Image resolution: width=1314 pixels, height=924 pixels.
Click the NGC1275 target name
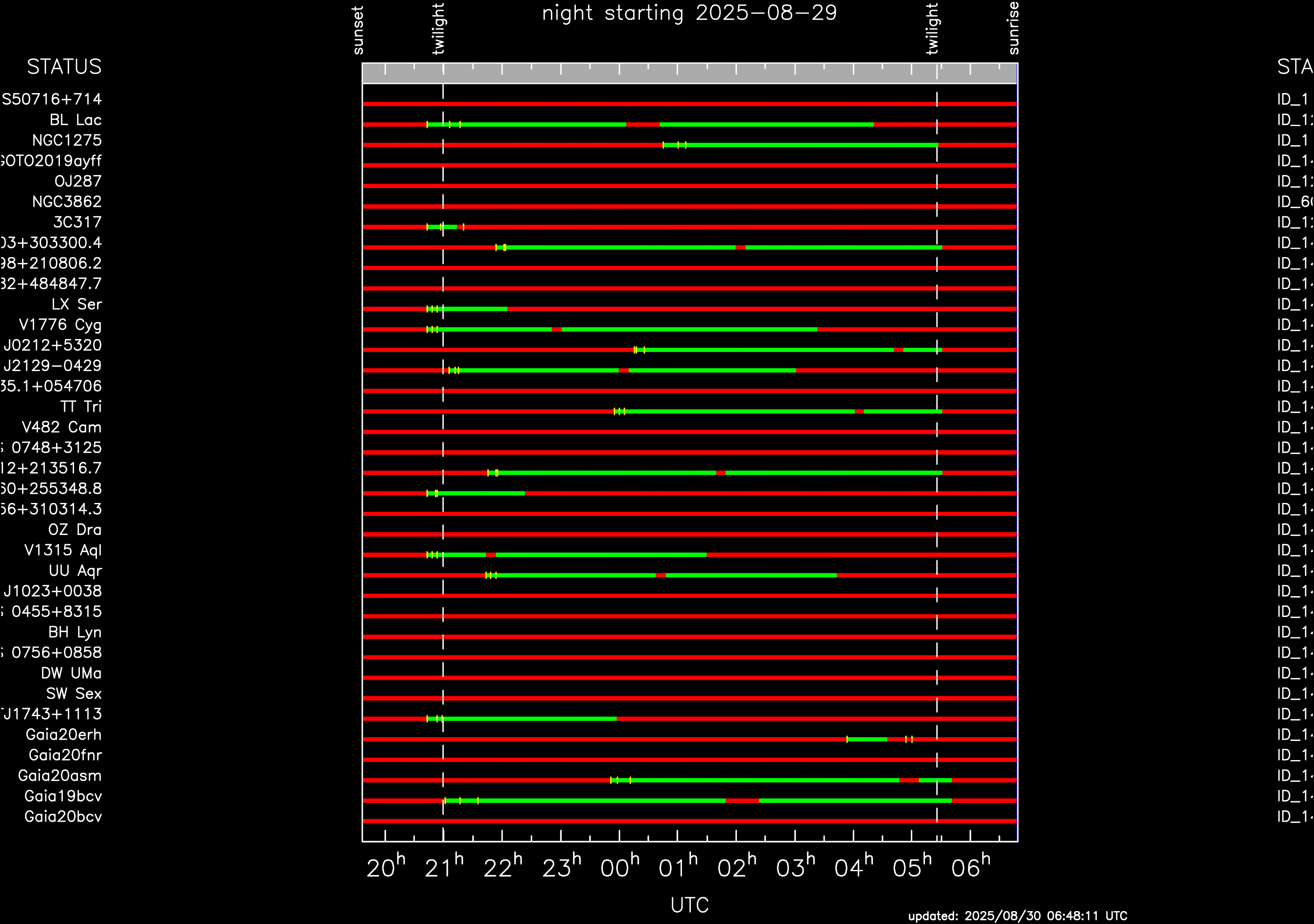tap(67, 141)
